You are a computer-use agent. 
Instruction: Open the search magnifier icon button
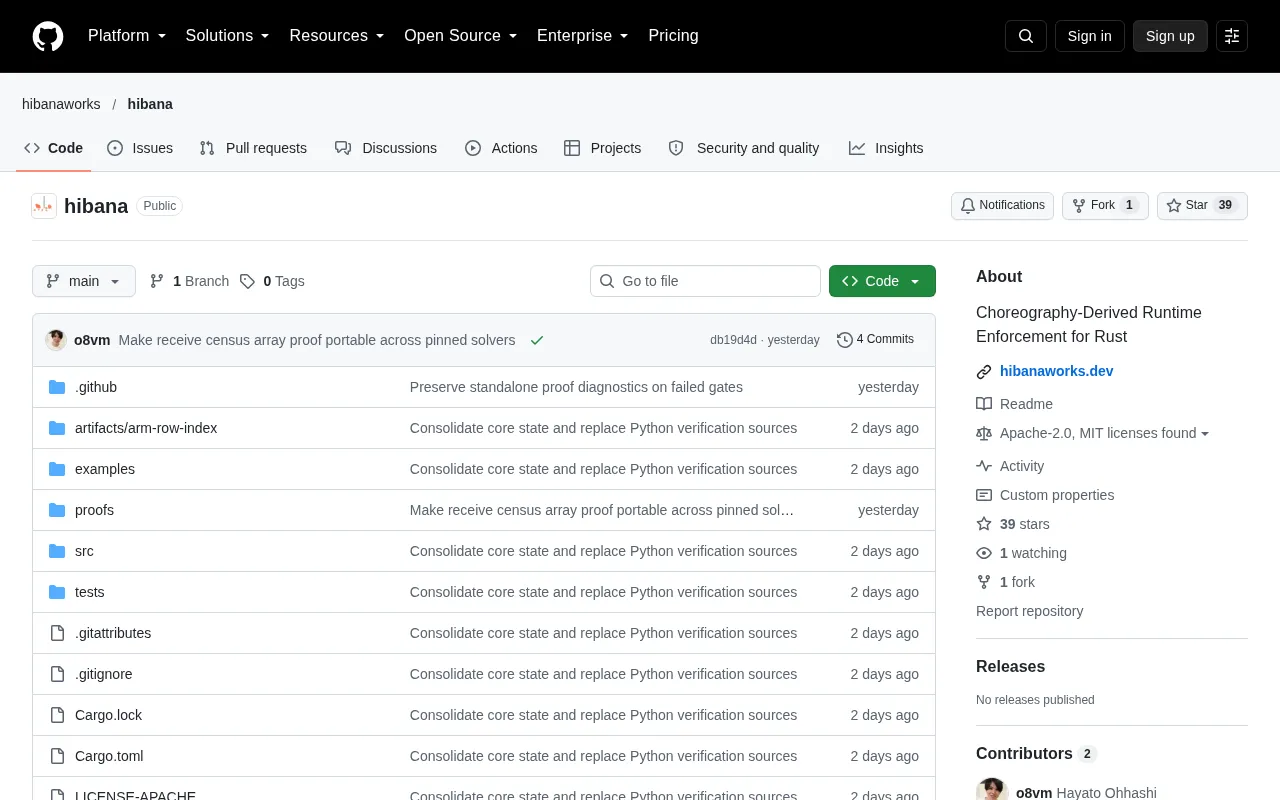[x=1026, y=36]
